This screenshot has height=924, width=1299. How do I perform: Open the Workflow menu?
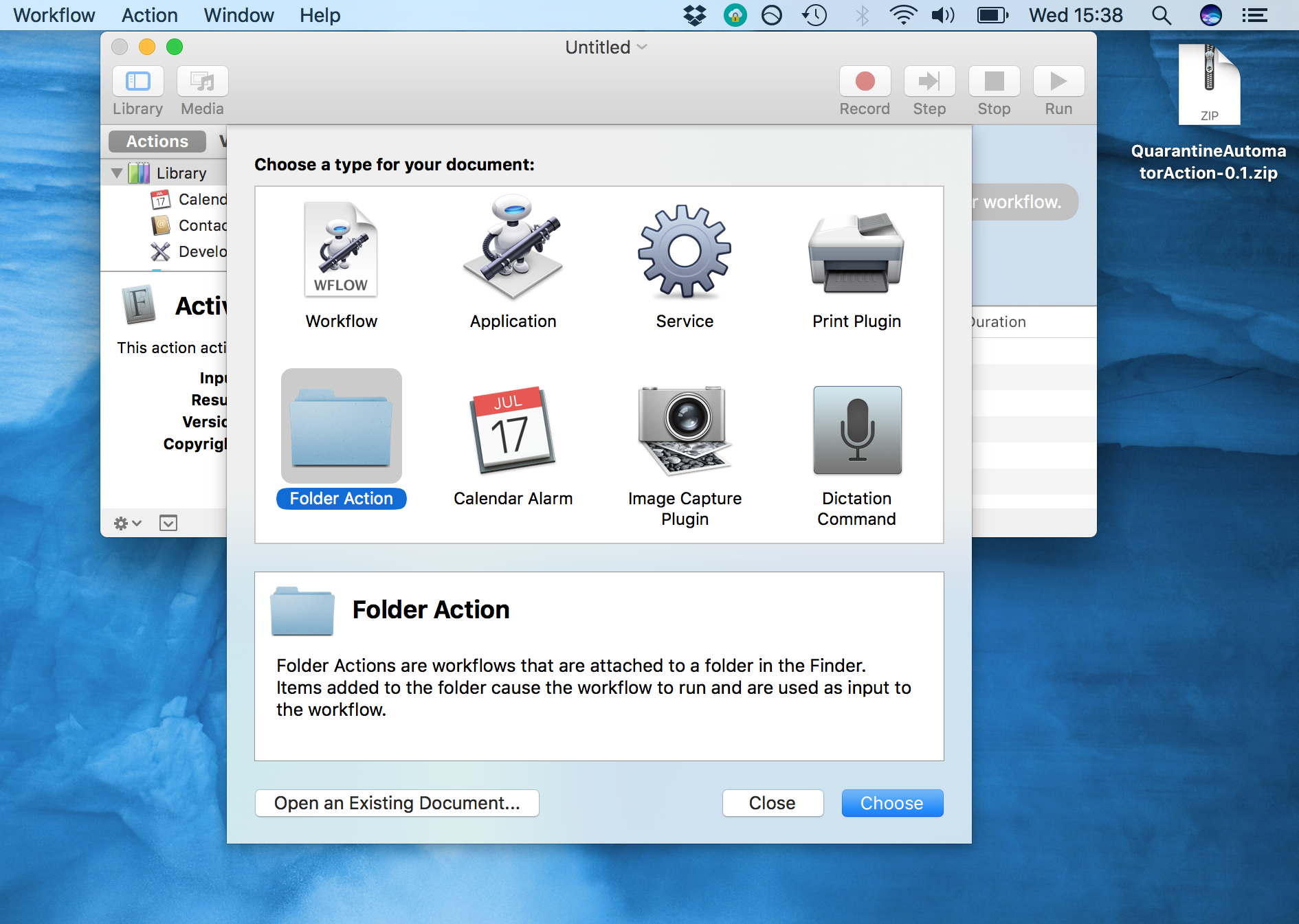[x=54, y=15]
